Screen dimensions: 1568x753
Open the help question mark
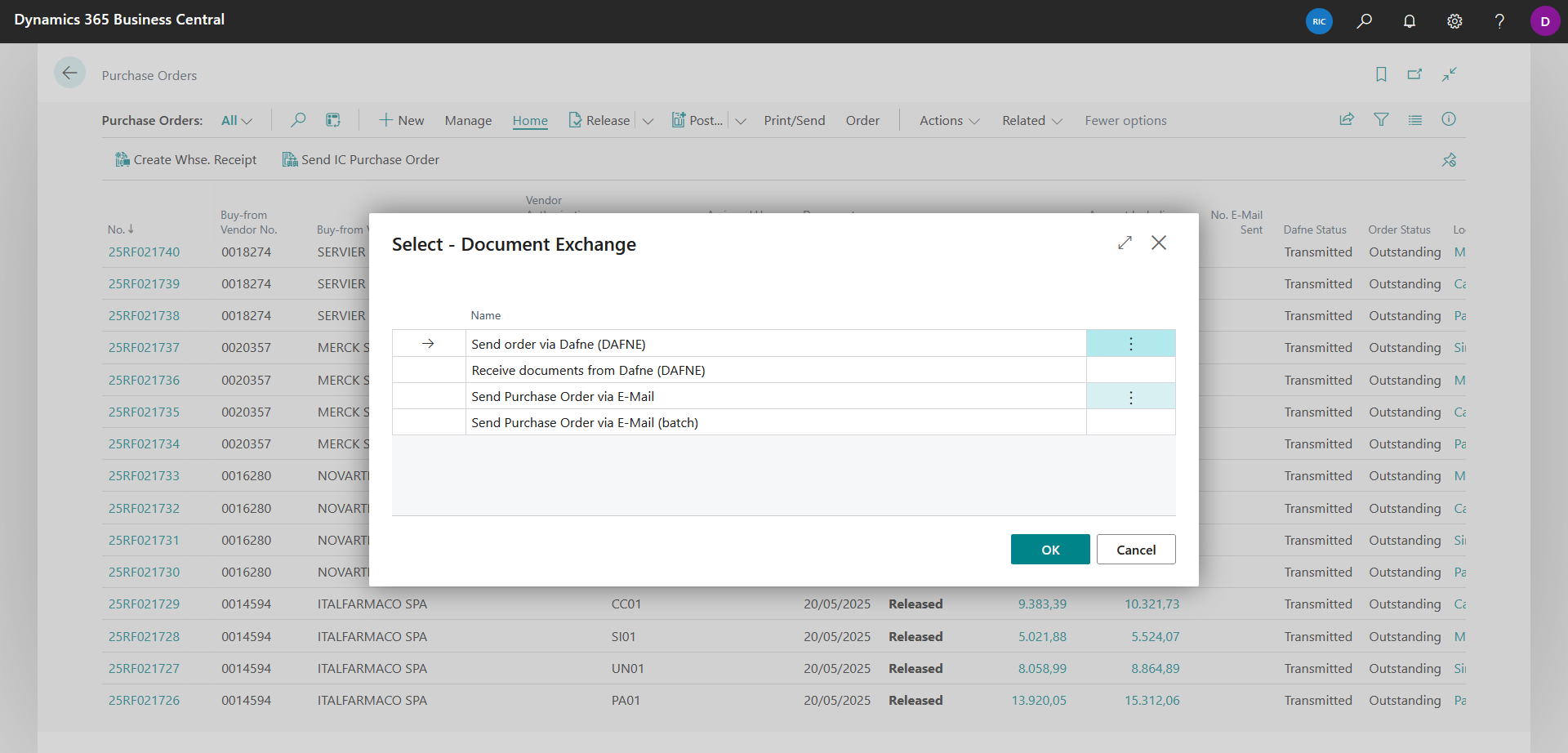(x=1499, y=21)
